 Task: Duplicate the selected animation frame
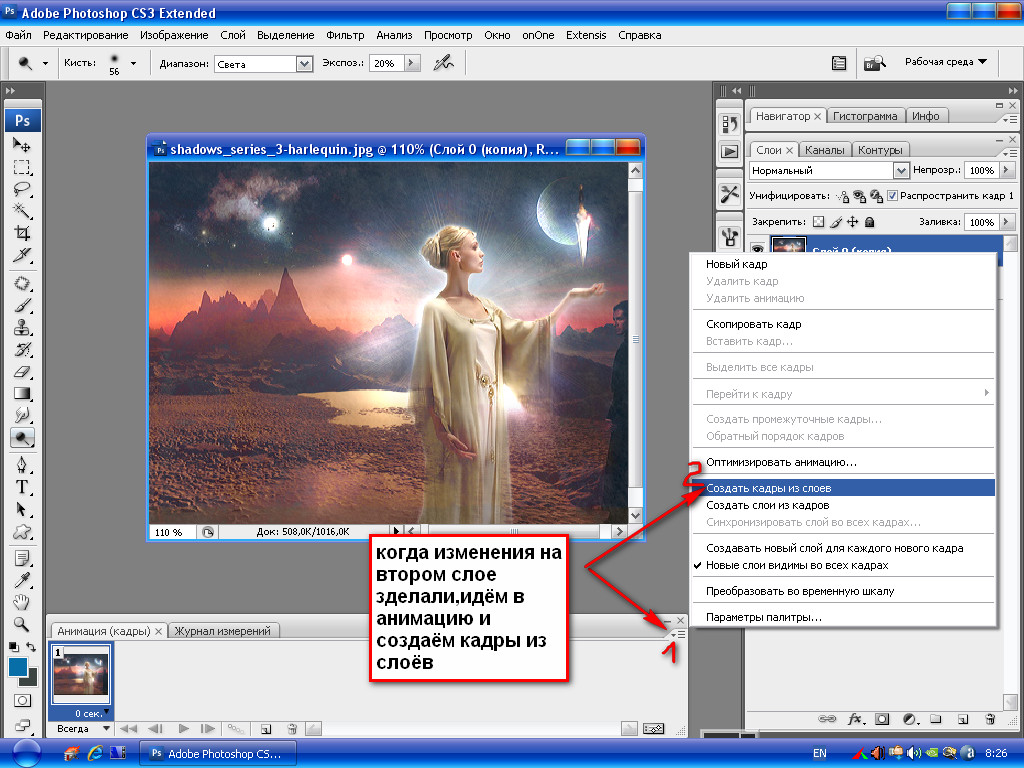[x=266, y=729]
